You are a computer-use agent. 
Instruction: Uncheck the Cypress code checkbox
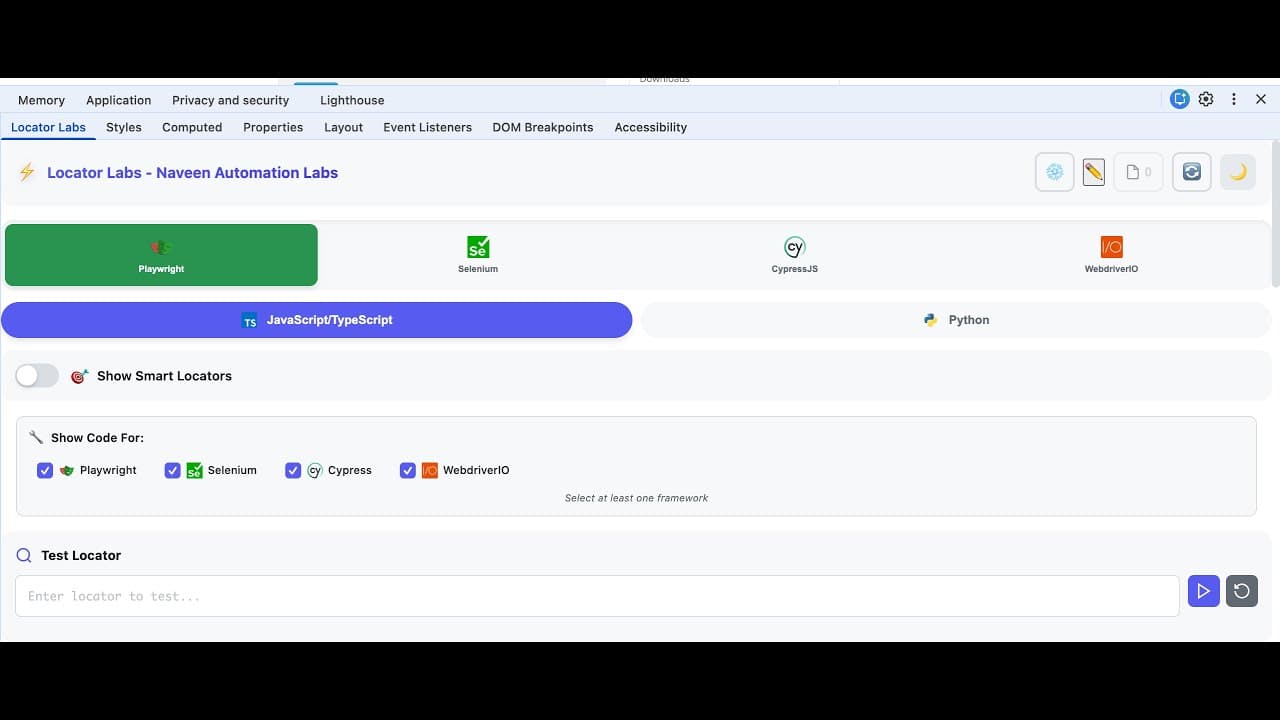pyautogui.click(x=293, y=470)
